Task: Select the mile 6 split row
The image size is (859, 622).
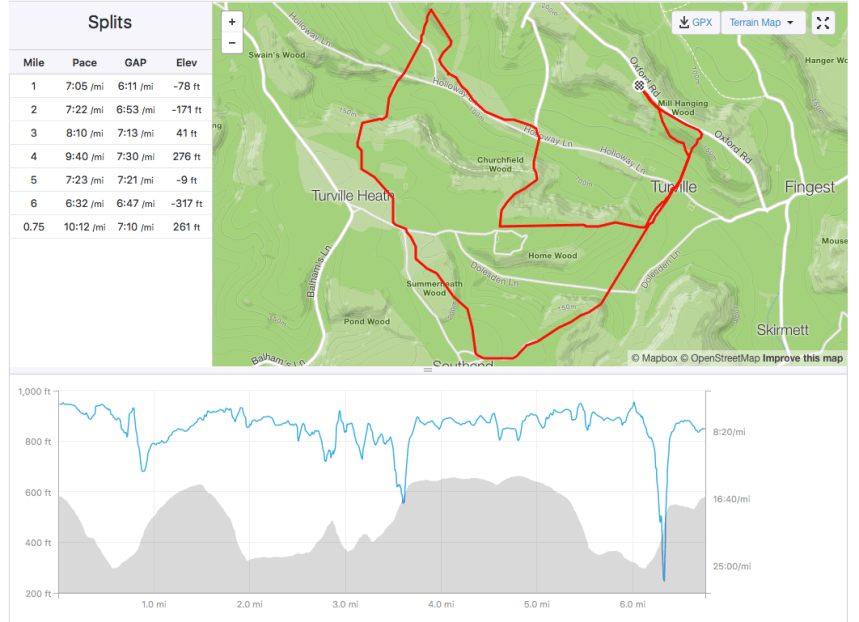Action: pos(110,203)
